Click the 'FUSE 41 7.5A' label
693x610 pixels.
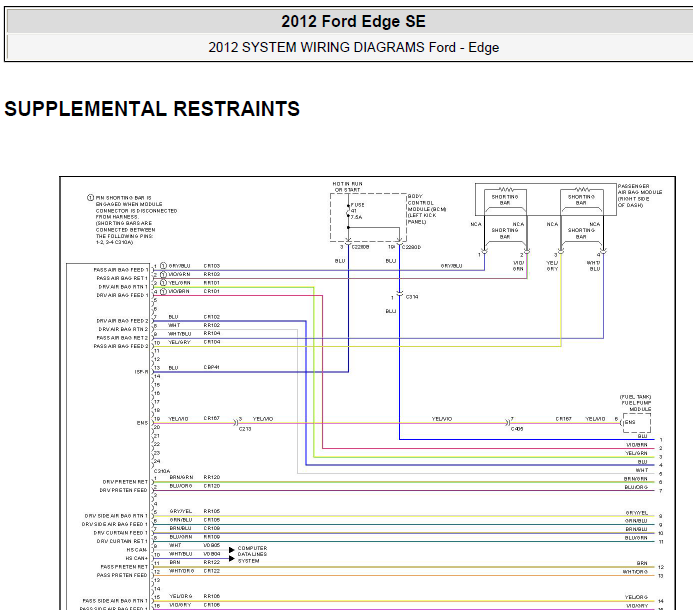point(357,211)
